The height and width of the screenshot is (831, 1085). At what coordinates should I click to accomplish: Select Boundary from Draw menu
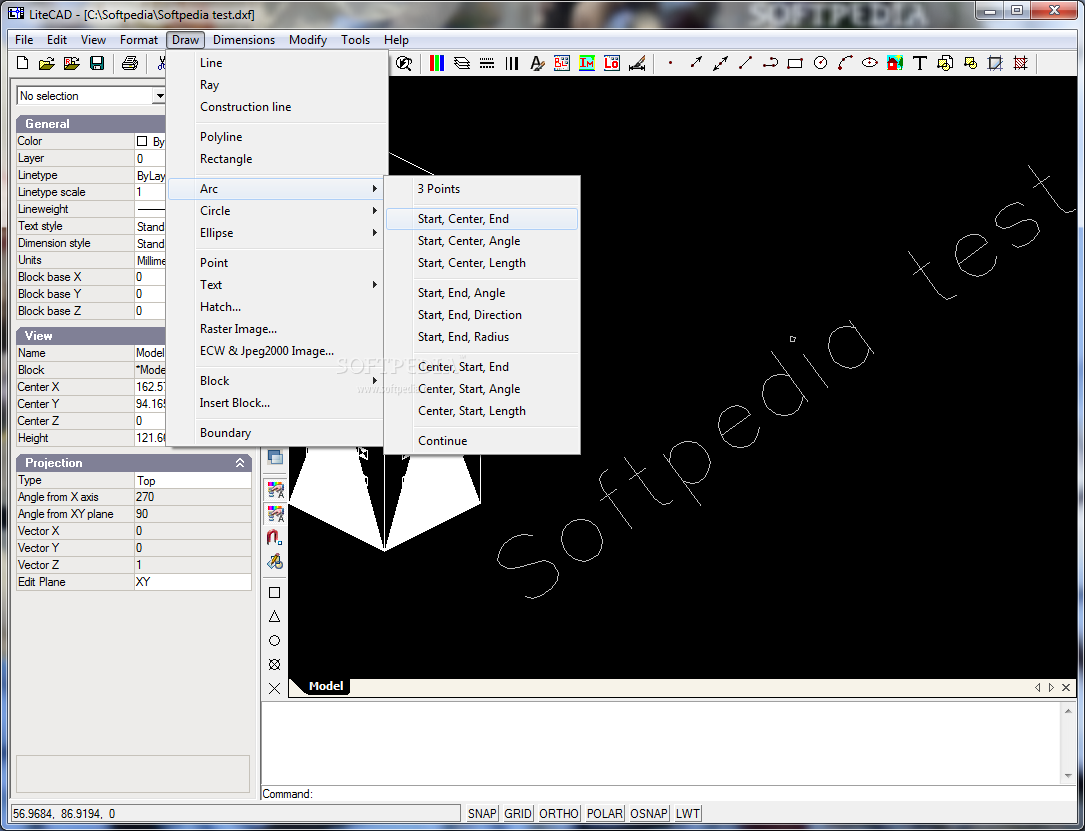pos(277,433)
